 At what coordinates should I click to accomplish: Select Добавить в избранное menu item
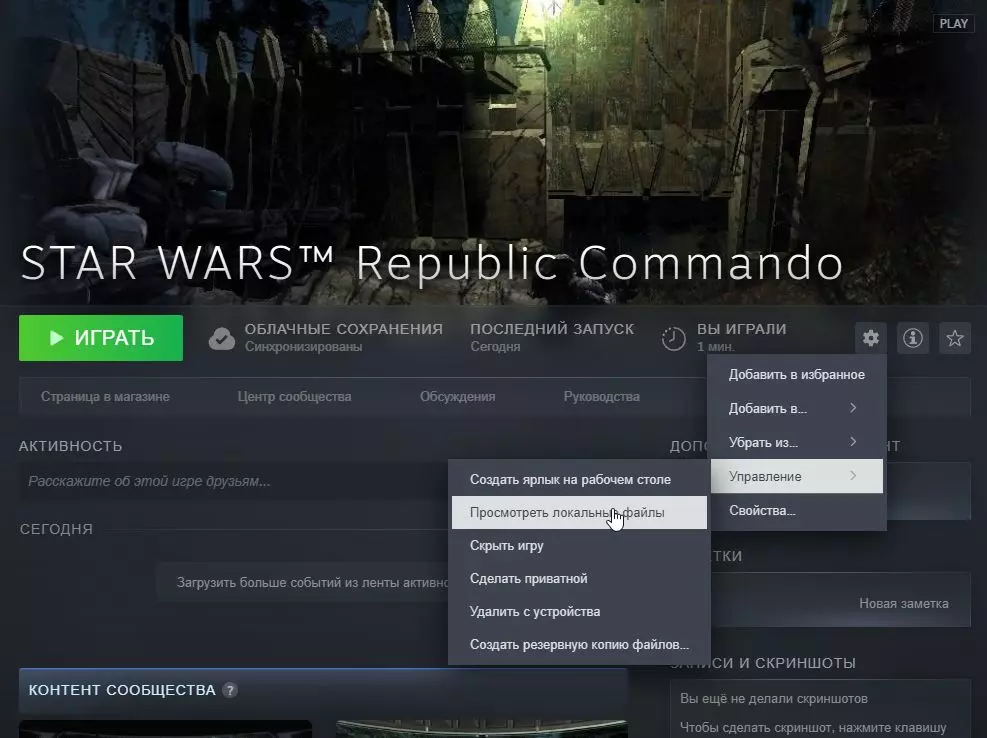point(797,375)
